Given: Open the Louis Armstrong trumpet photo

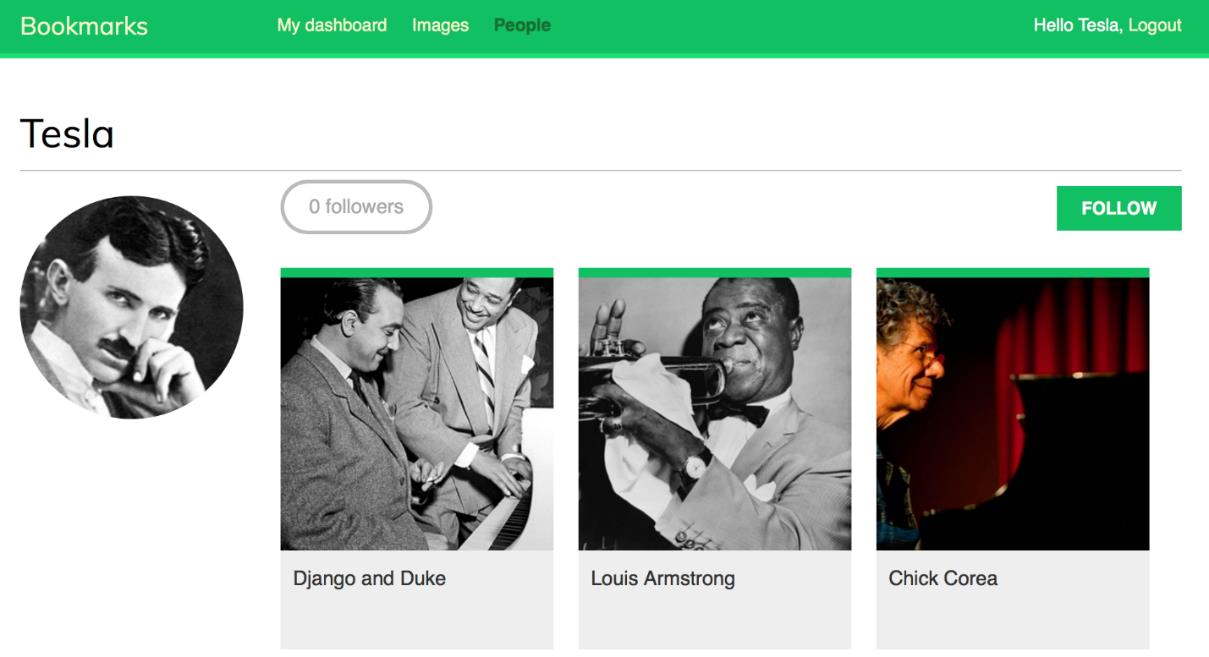Looking at the screenshot, I should (x=714, y=413).
